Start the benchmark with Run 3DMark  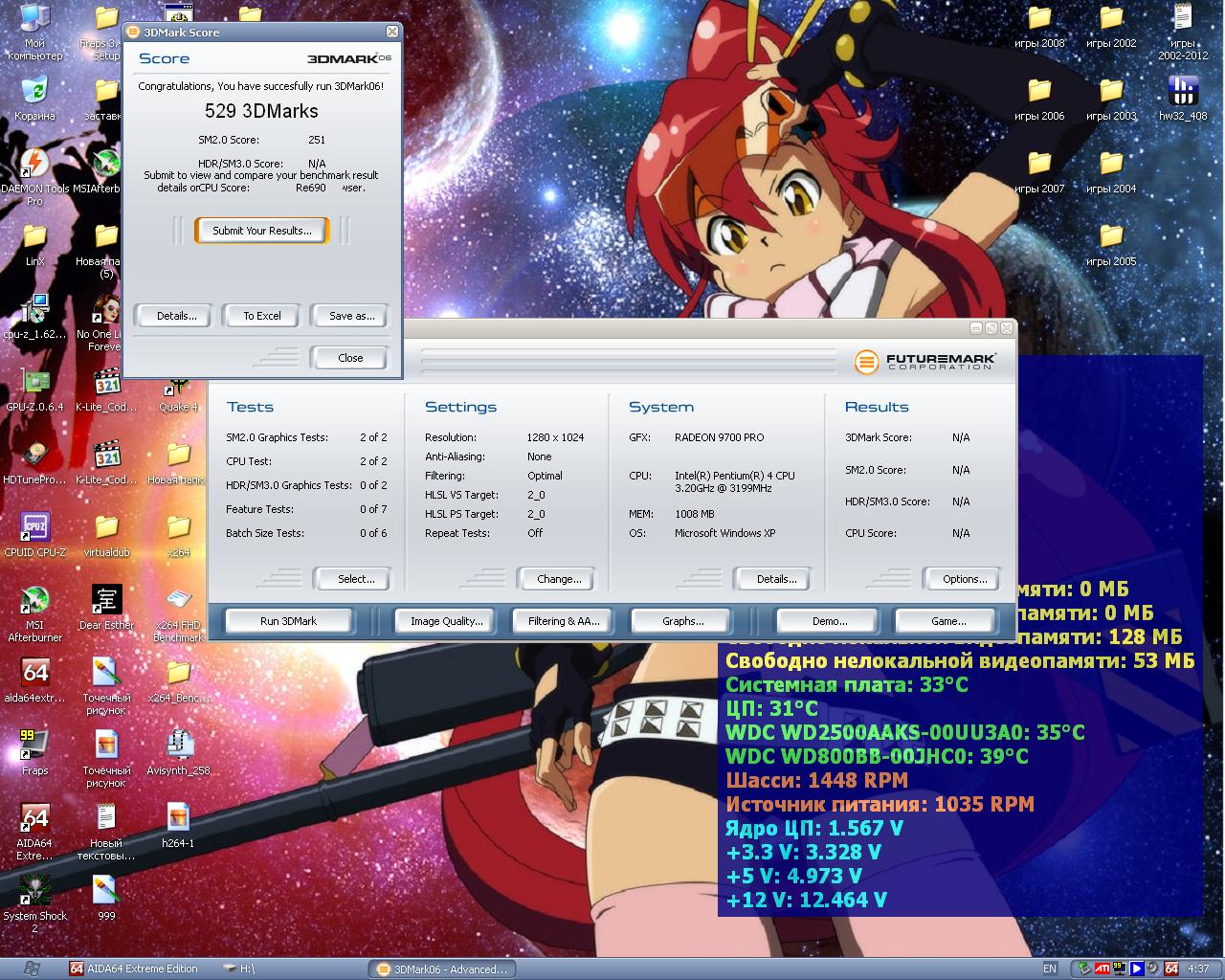(x=288, y=621)
